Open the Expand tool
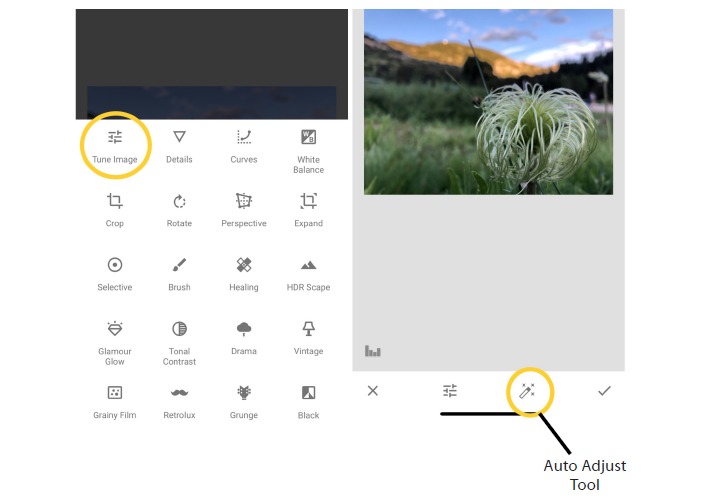 click(x=308, y=210)
